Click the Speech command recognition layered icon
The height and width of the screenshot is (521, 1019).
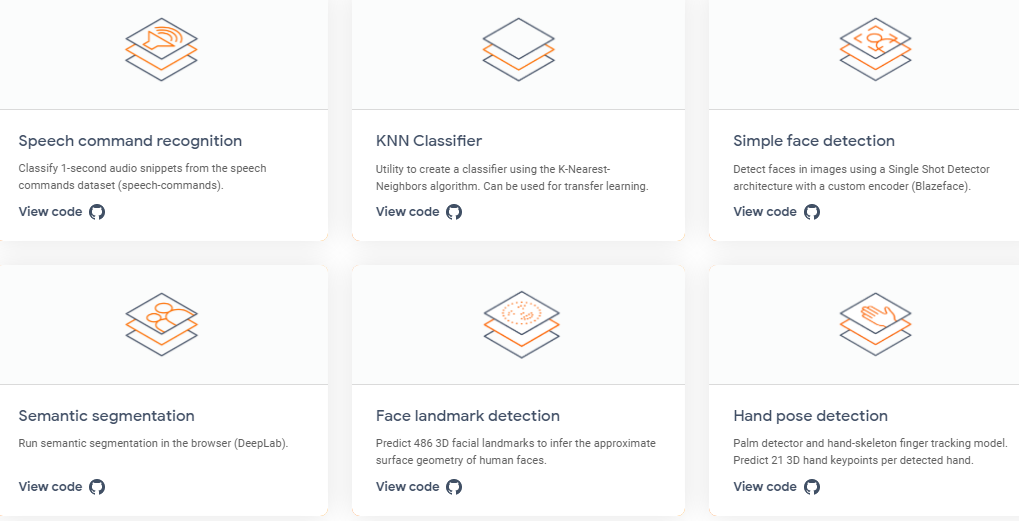pos(161,48)
